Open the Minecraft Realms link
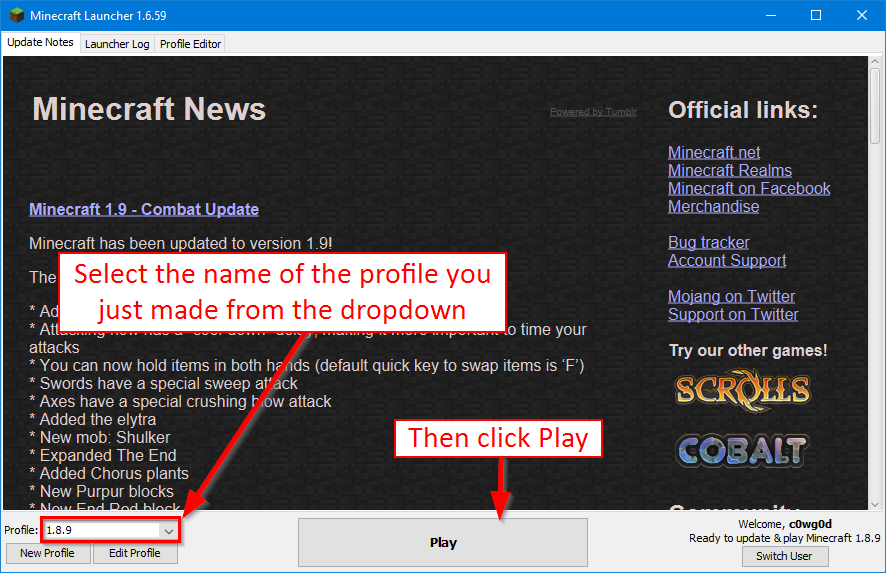Screen dimensions: 886x573 point(730,171)
